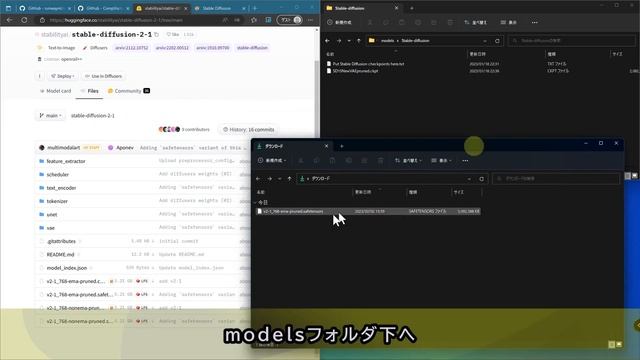Open the .gitattributes file
This screenshot has height=360, width=640.
(61, 241)
